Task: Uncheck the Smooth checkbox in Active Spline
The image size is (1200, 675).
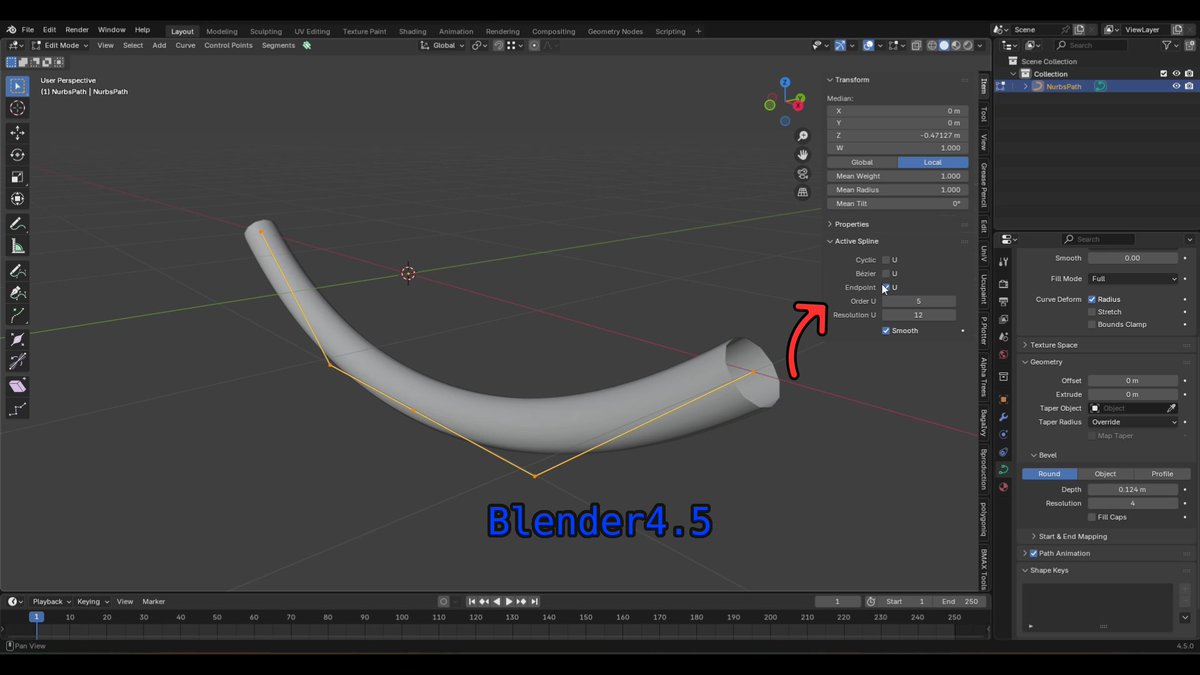Action: coord(886,331)
